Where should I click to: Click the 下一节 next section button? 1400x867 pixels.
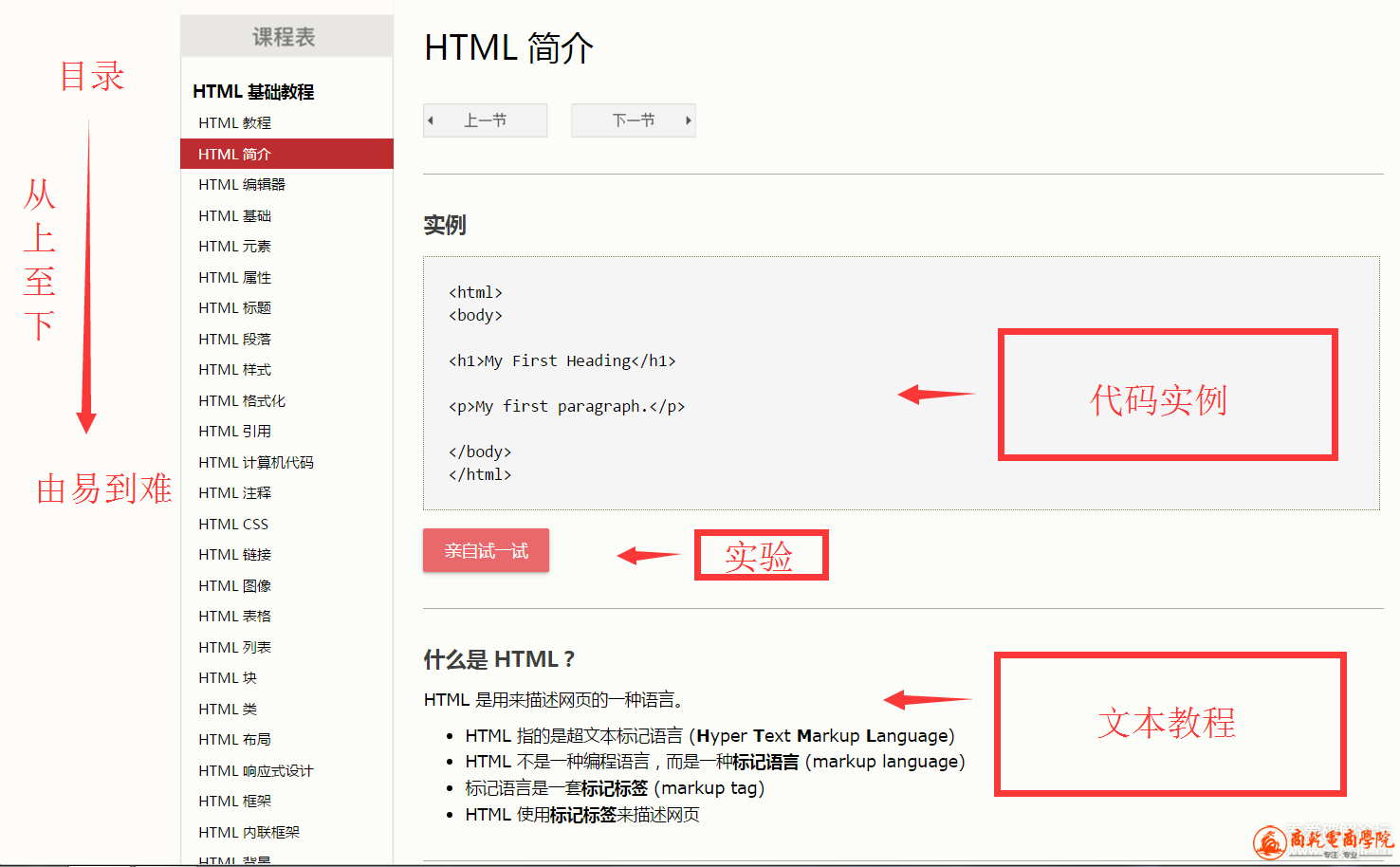(x=634, y=120)
